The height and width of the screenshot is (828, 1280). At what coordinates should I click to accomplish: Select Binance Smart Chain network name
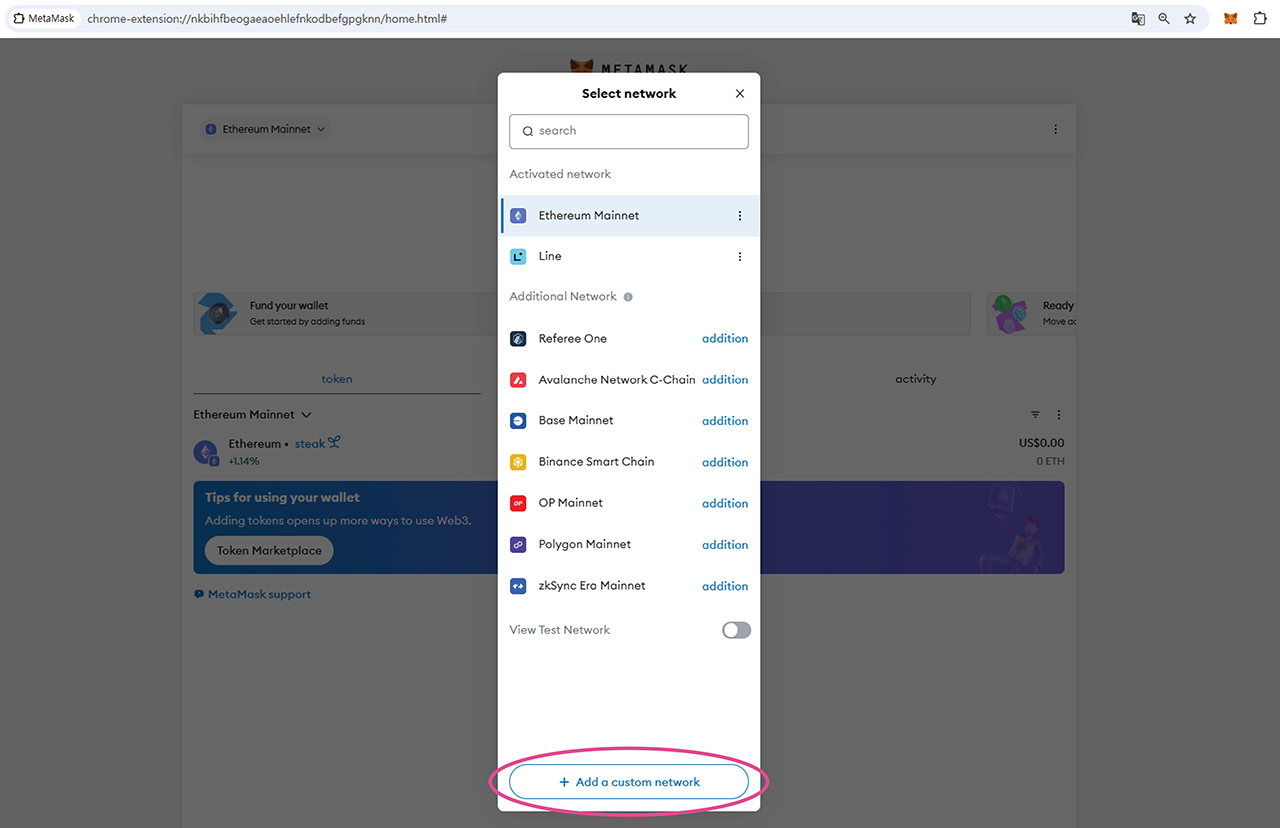point(596,462)
